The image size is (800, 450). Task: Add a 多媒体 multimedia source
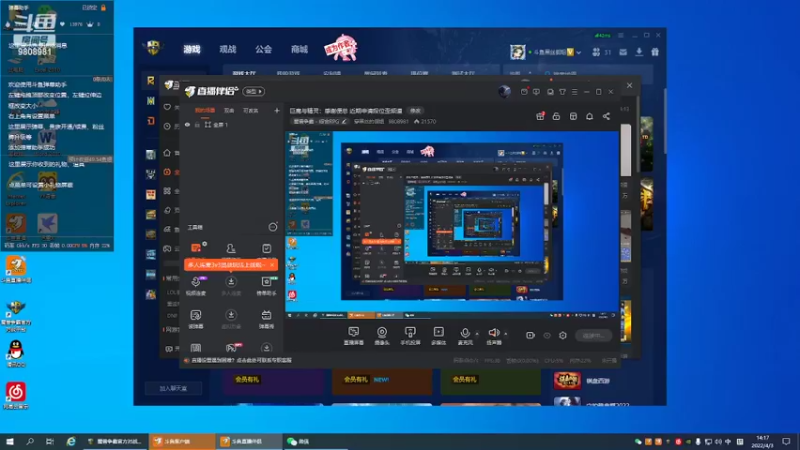(439, 336)
